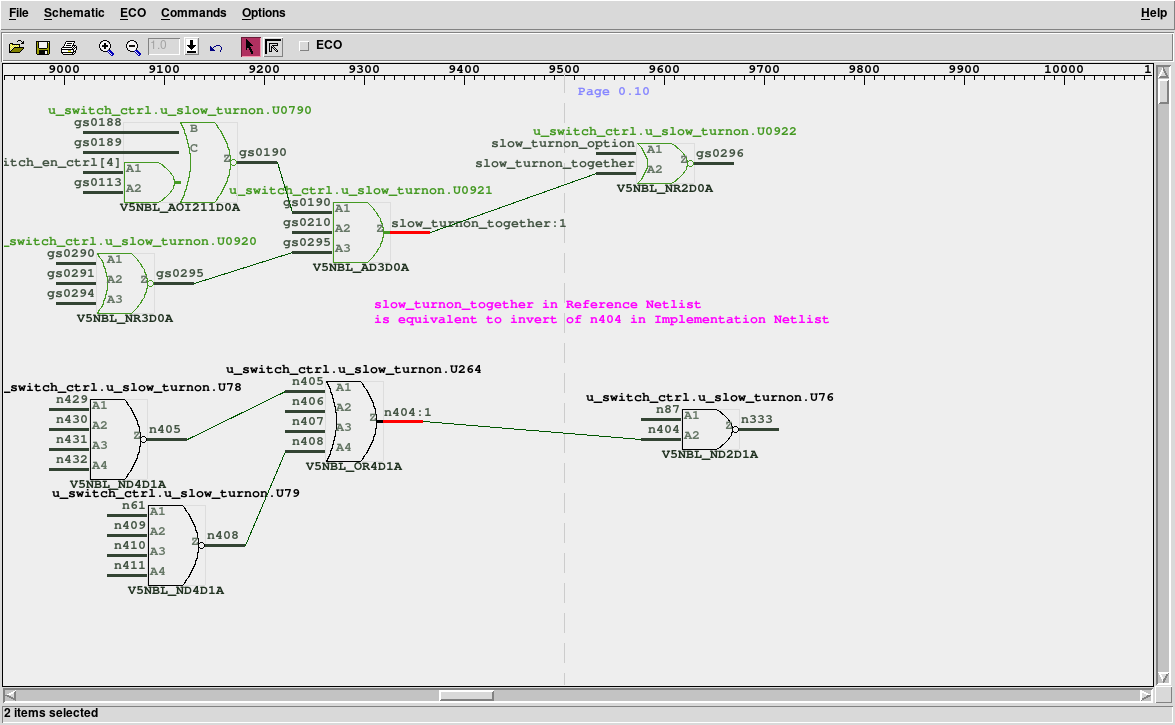The height and width of the screenshot is (725, 1175).
Task: Expand the Commands menu
Action: click(193, 13)
